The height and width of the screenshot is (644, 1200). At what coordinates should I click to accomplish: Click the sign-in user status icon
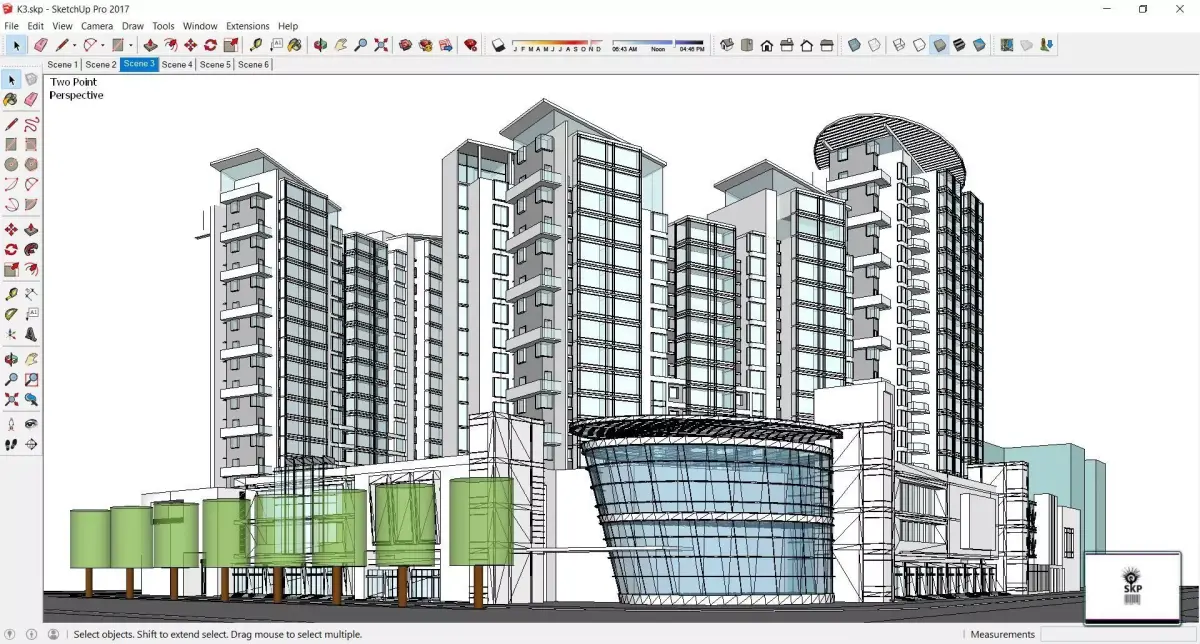53,634
